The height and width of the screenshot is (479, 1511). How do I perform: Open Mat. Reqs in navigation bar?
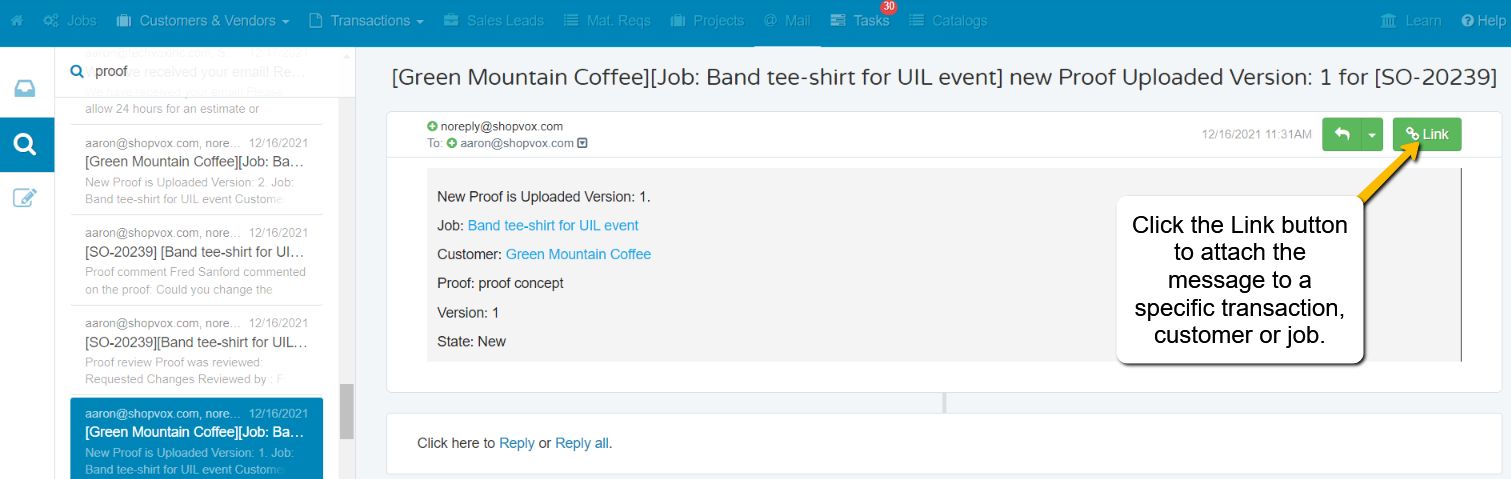tap(606, 20)
